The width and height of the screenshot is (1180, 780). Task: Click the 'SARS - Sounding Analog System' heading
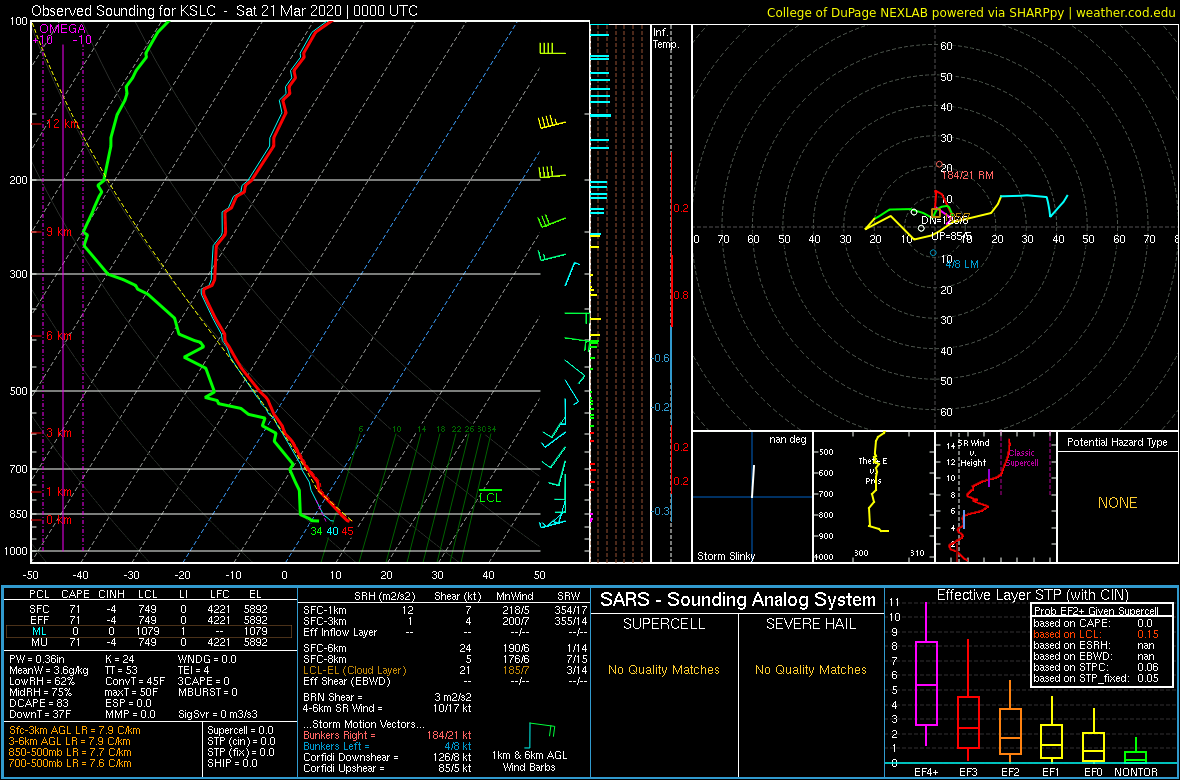(x=738, y=600)
